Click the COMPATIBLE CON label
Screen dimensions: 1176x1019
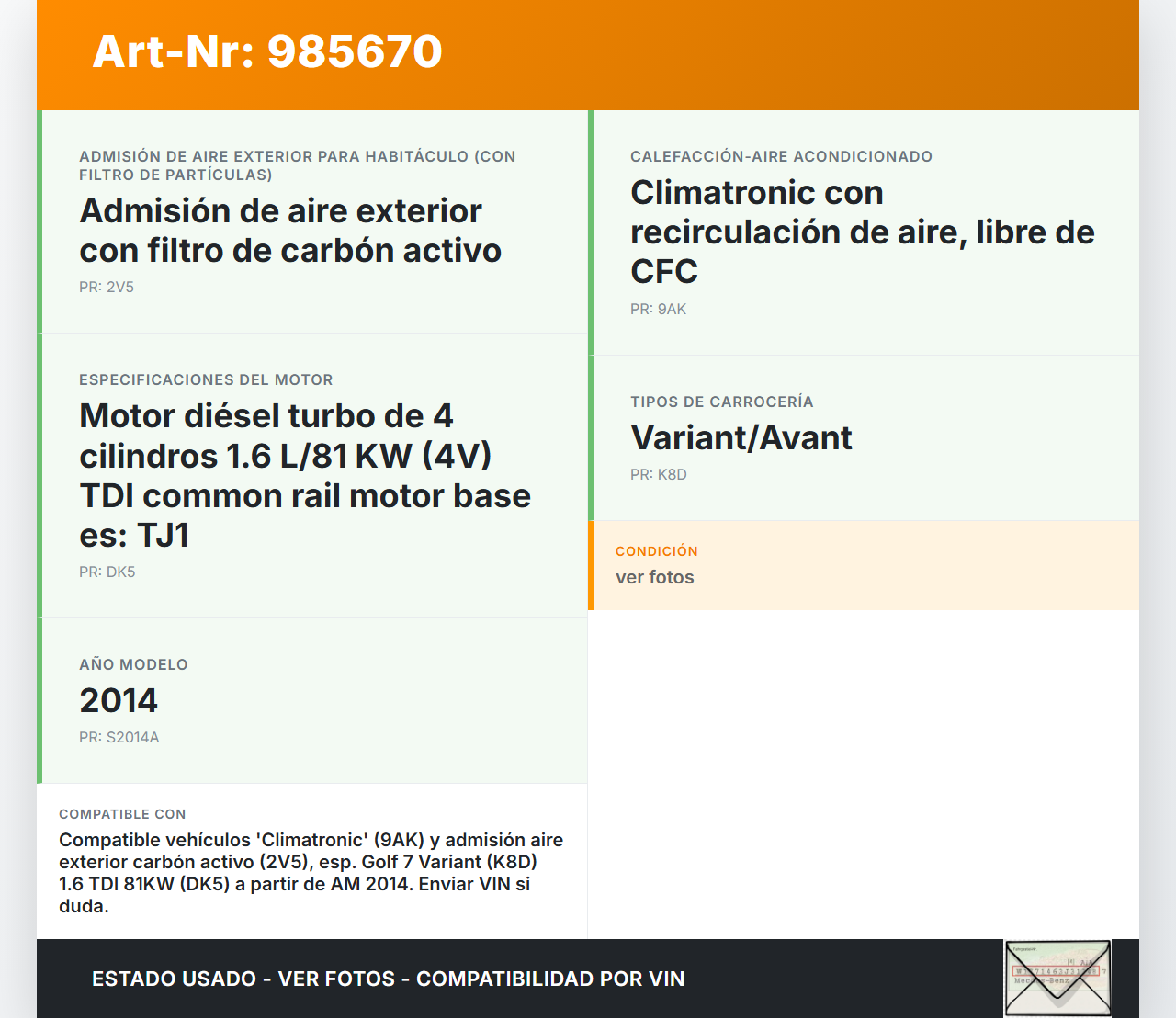point(122,814)
